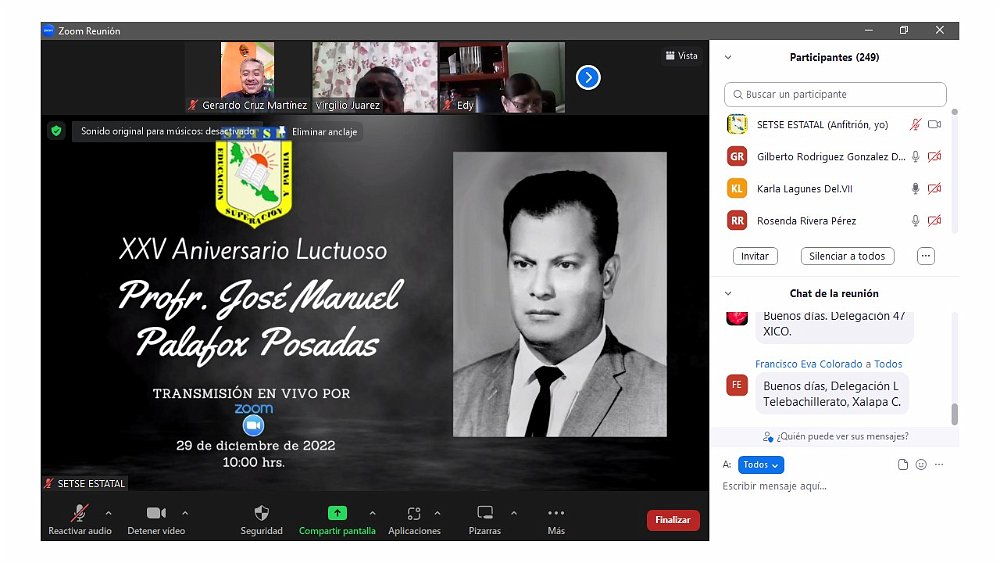Screen dimensions: 1000x563
Task: Open the Más options icon
Action: point(556,513)
